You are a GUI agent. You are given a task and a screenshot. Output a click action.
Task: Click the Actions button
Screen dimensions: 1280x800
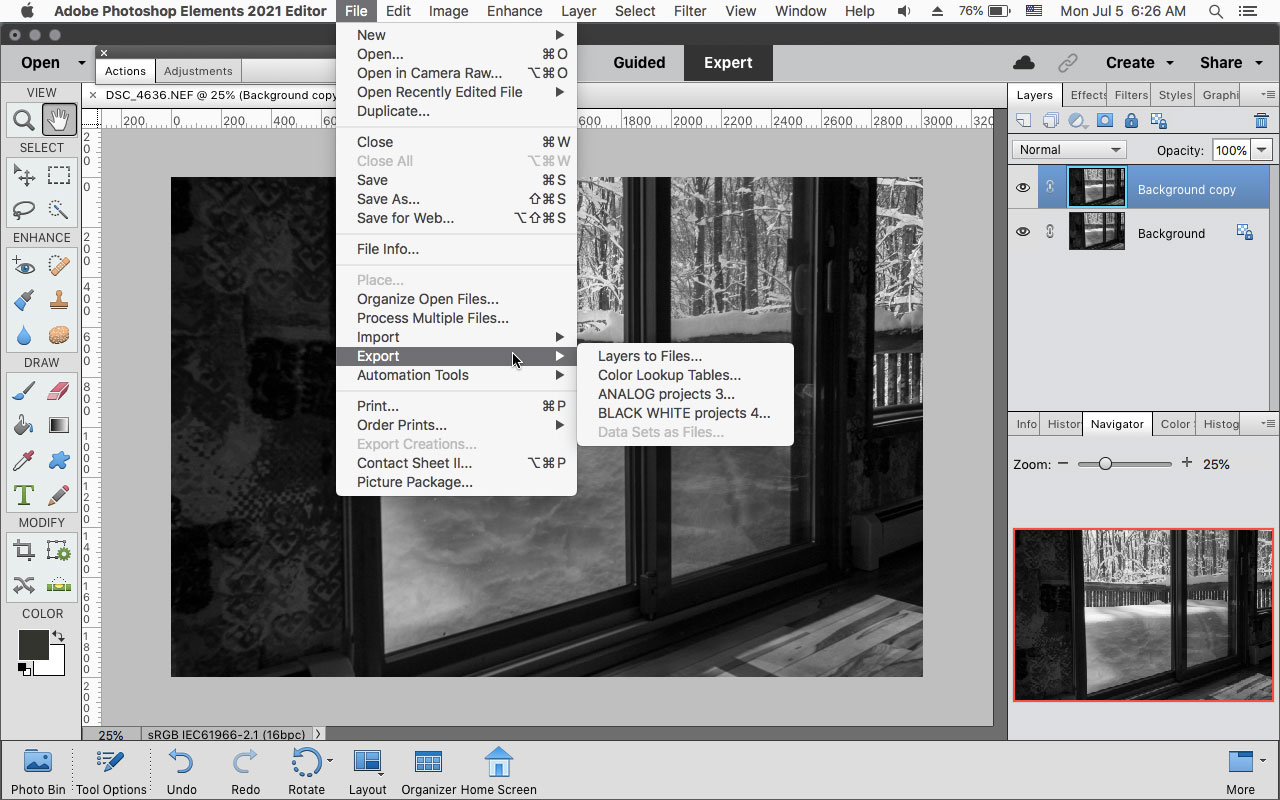pyautogui.click(x=124, y=71)
